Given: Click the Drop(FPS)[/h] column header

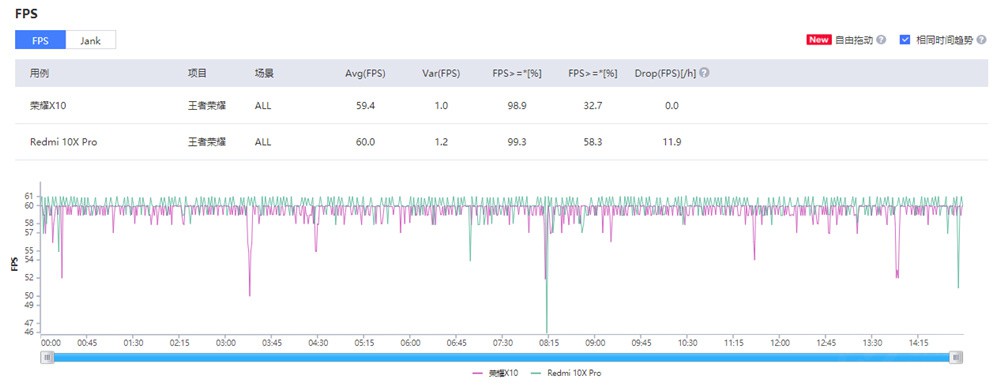Looking at the screenshot, I should point(665,73).
